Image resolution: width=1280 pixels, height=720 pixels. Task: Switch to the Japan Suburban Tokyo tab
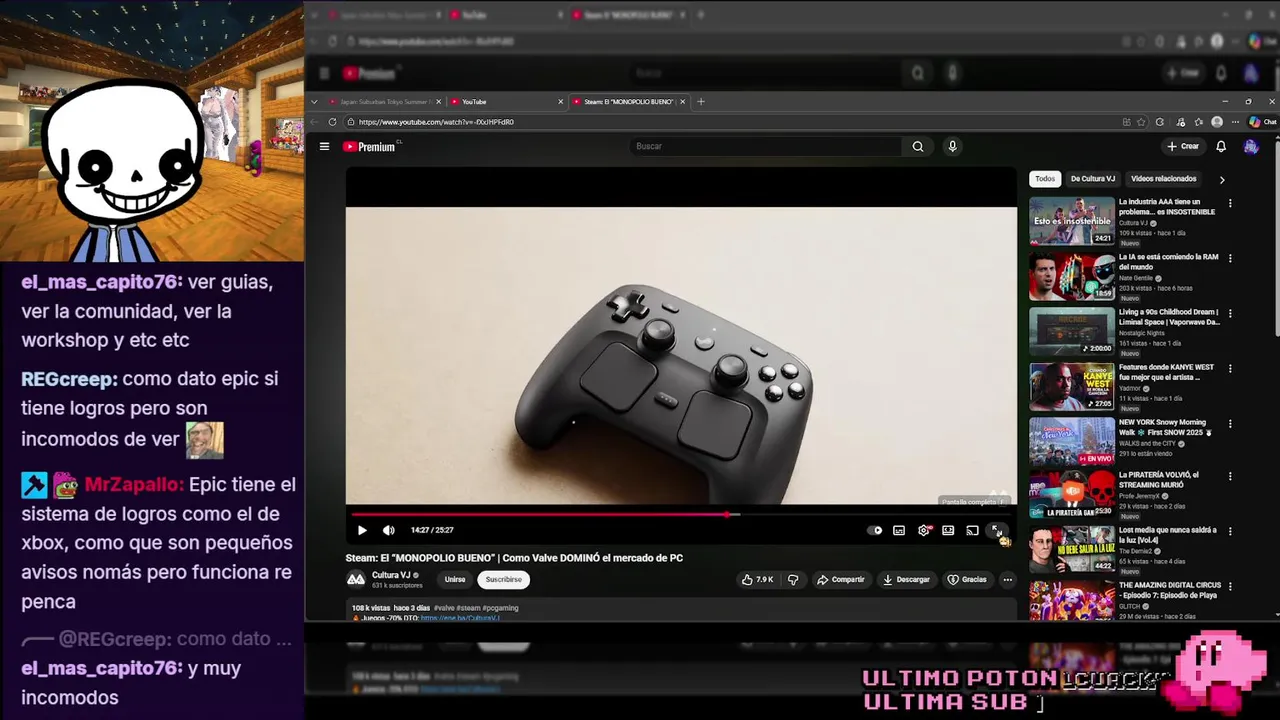pos(383,102)
